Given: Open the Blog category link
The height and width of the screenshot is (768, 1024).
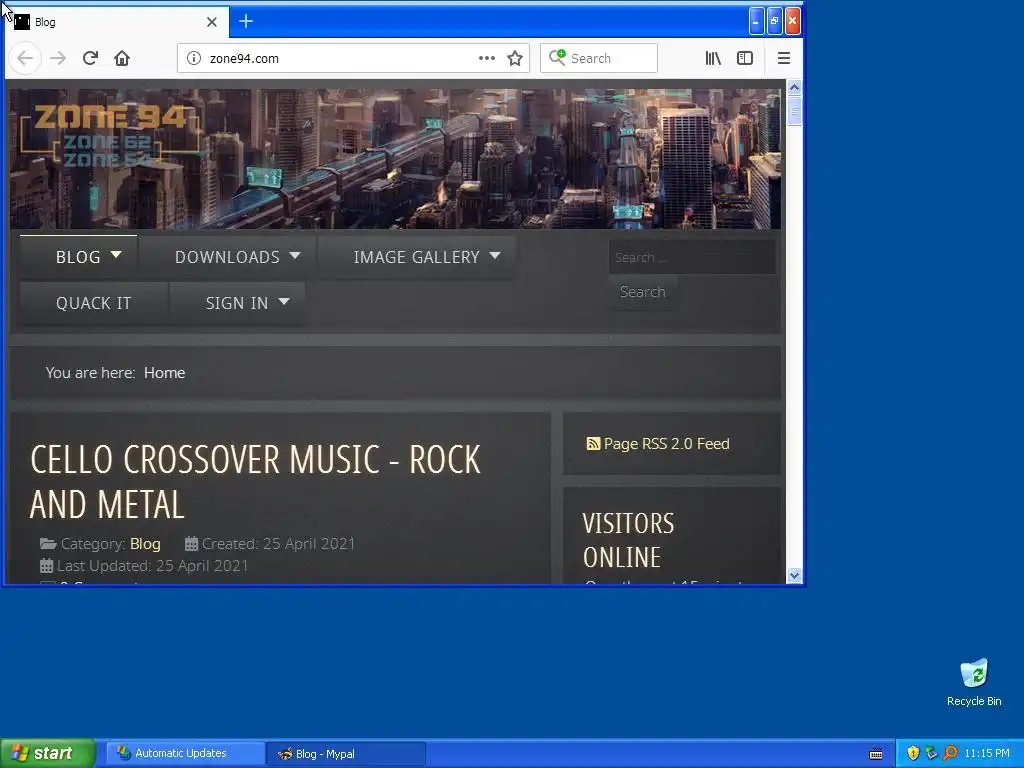Looking at the screenshot, I should pyautogui.click(x=145, y=543).
